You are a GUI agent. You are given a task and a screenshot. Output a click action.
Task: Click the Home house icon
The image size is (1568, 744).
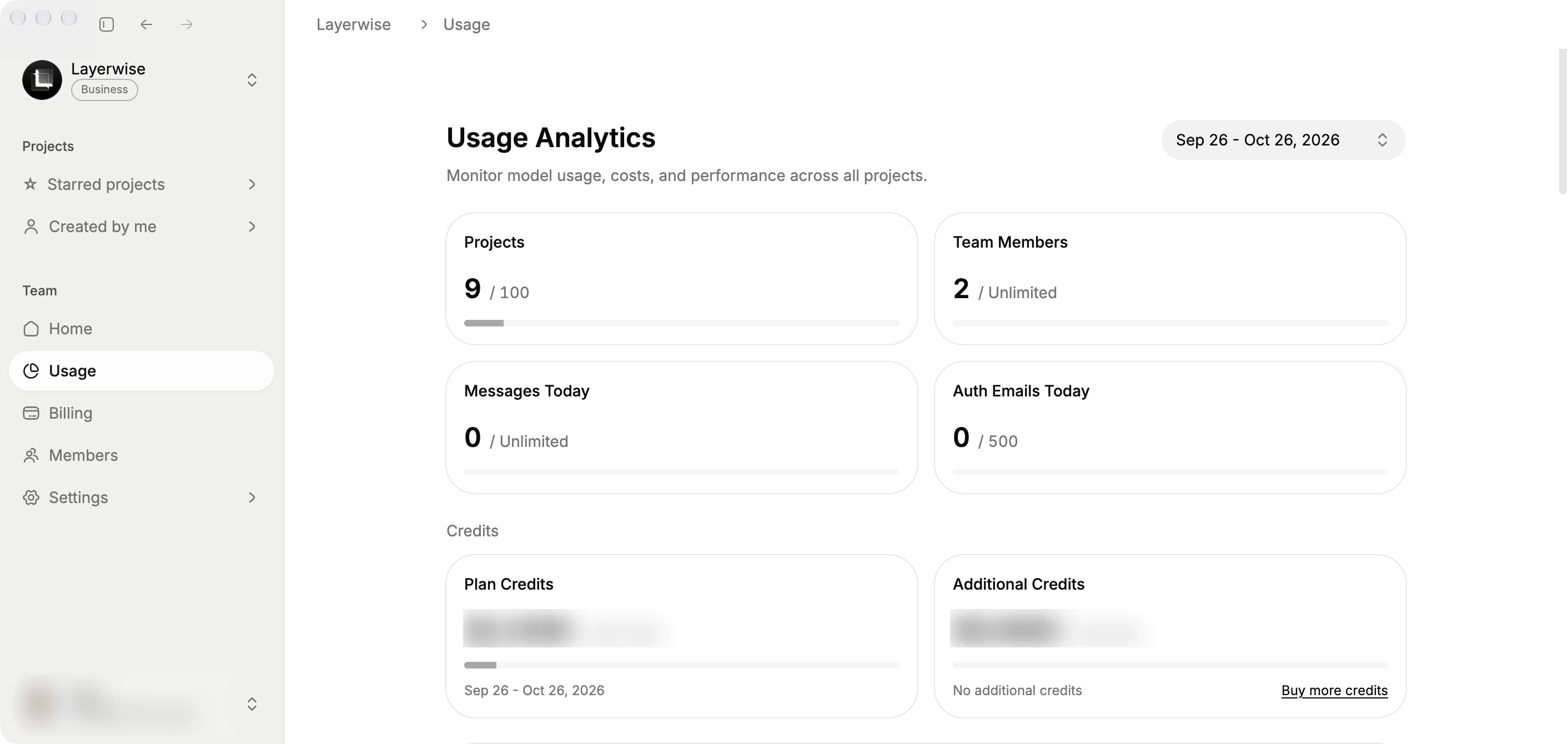[31, 329]
